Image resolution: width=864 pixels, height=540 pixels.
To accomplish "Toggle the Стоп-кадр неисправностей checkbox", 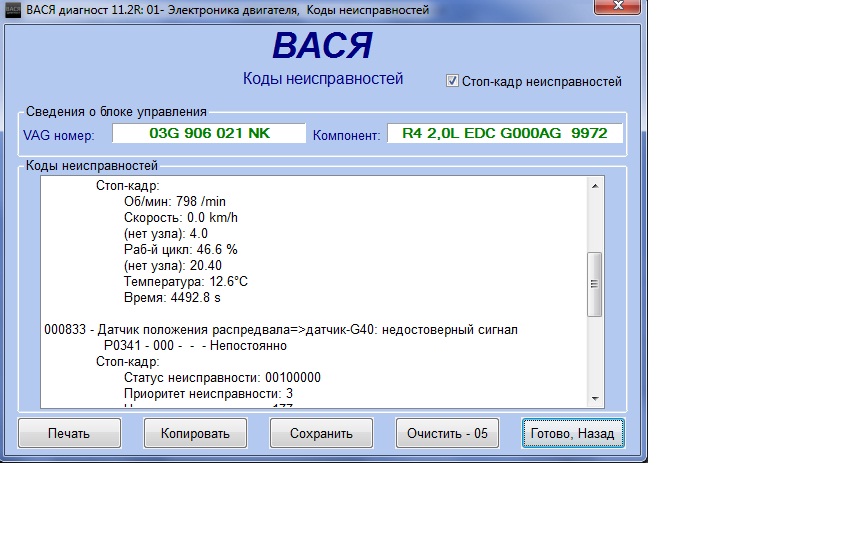I will click(x=452, y=82).
